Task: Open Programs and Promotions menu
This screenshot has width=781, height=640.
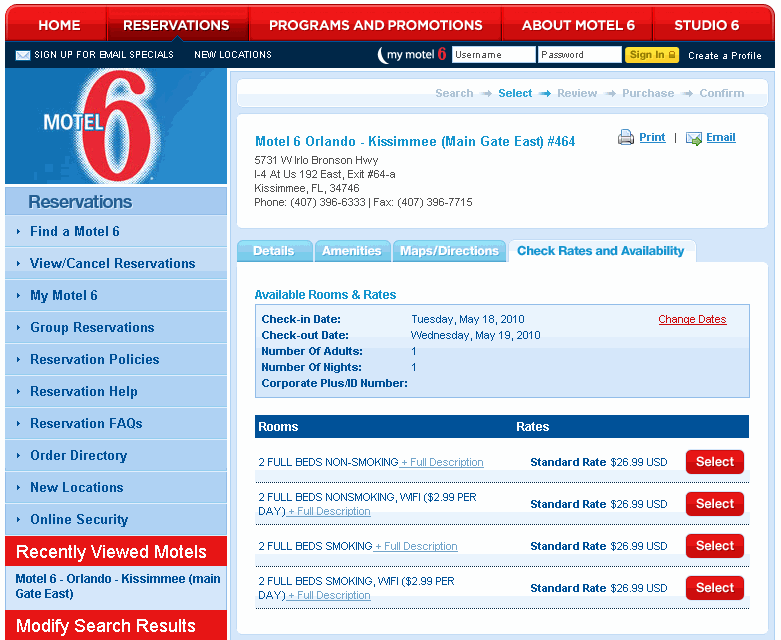Action: (x=375, y=25)
